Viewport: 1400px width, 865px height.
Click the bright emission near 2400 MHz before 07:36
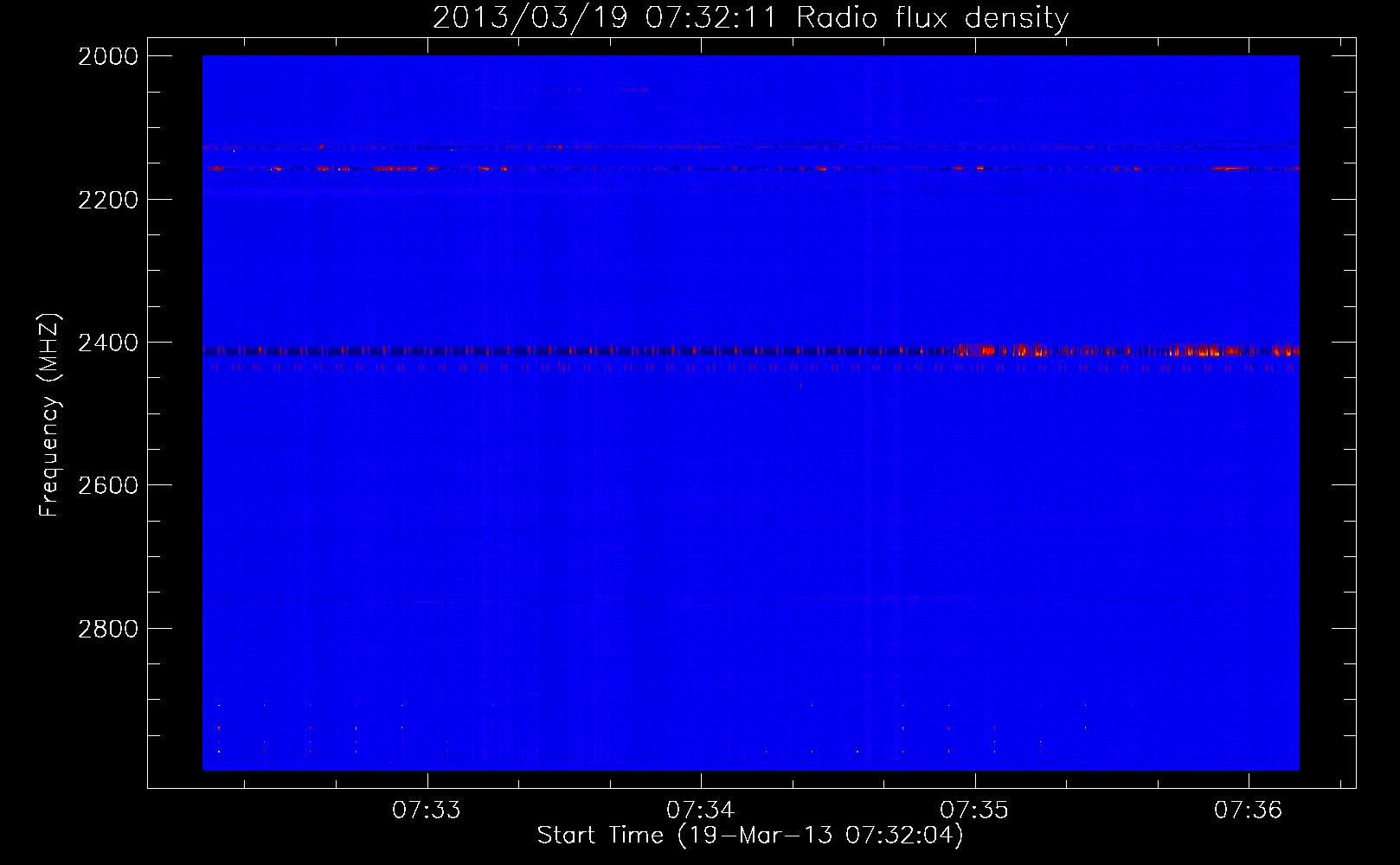coord(1207,350)
